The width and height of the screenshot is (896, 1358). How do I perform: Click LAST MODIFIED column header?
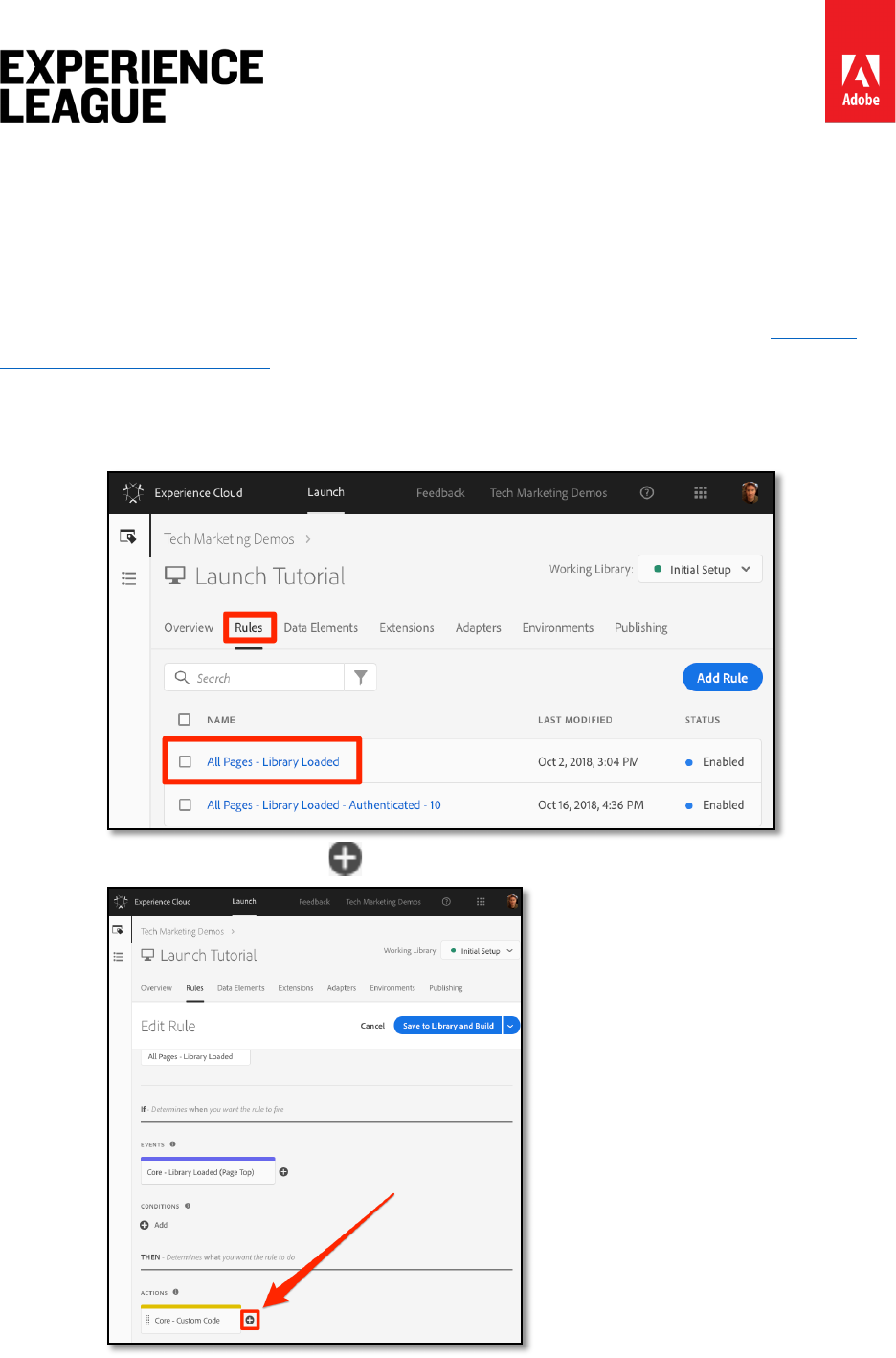575,719
